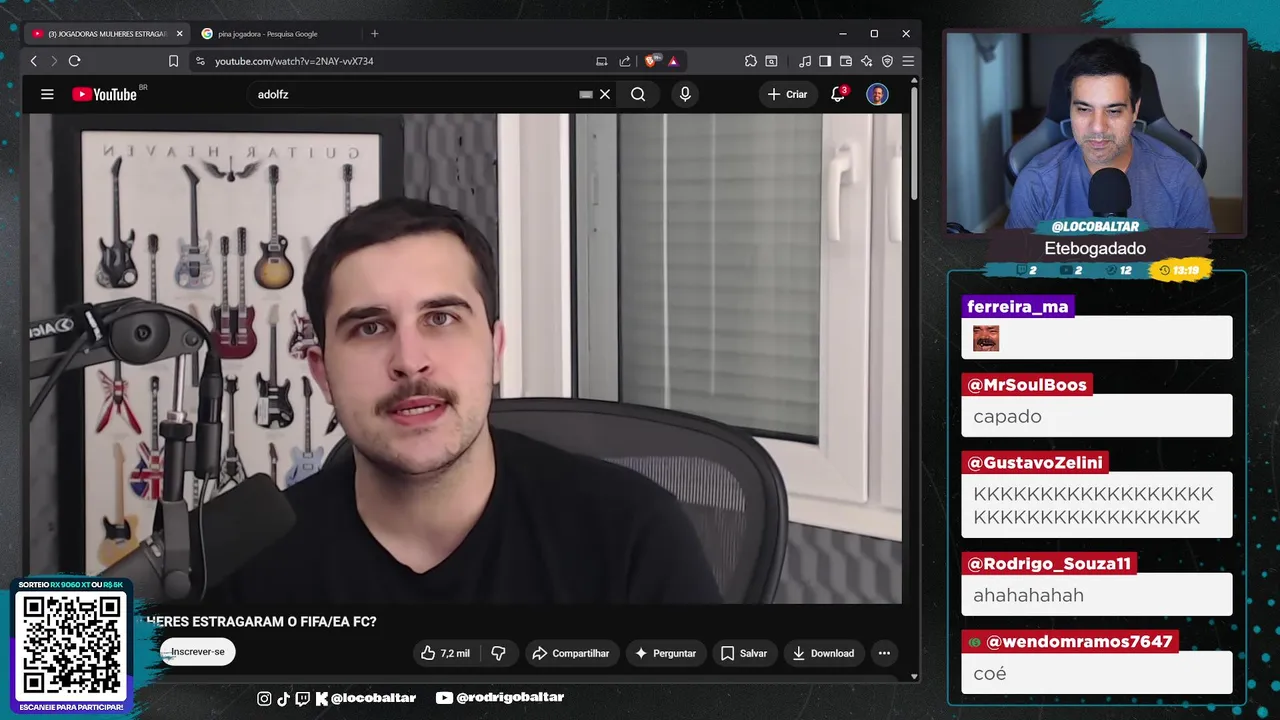Screen dimensions: 1280x720
Task: Open the Brave VPN shield icon
Action: coord(887,61)
